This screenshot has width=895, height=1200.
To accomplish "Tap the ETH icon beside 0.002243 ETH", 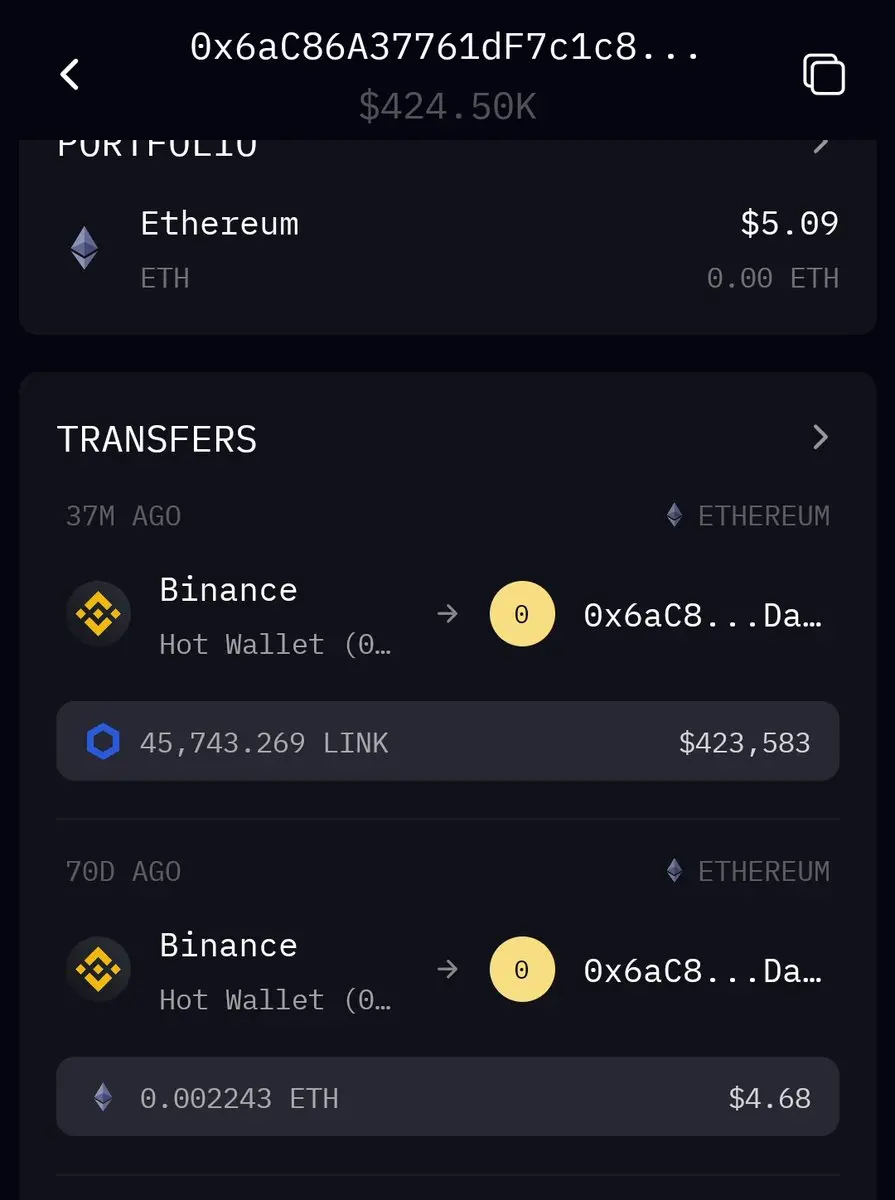I will [103, 1098].
